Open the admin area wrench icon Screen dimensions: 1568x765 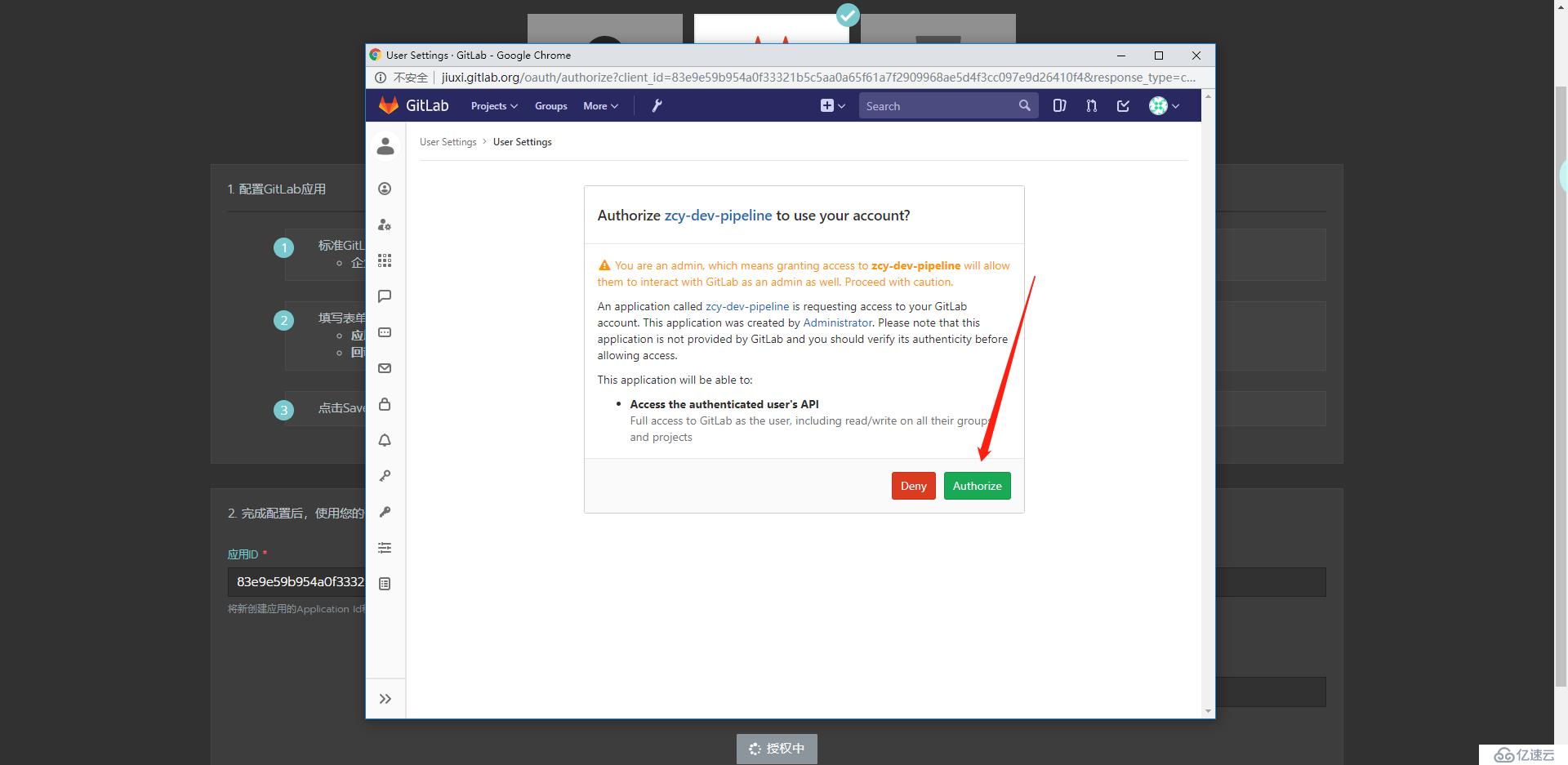657,105
